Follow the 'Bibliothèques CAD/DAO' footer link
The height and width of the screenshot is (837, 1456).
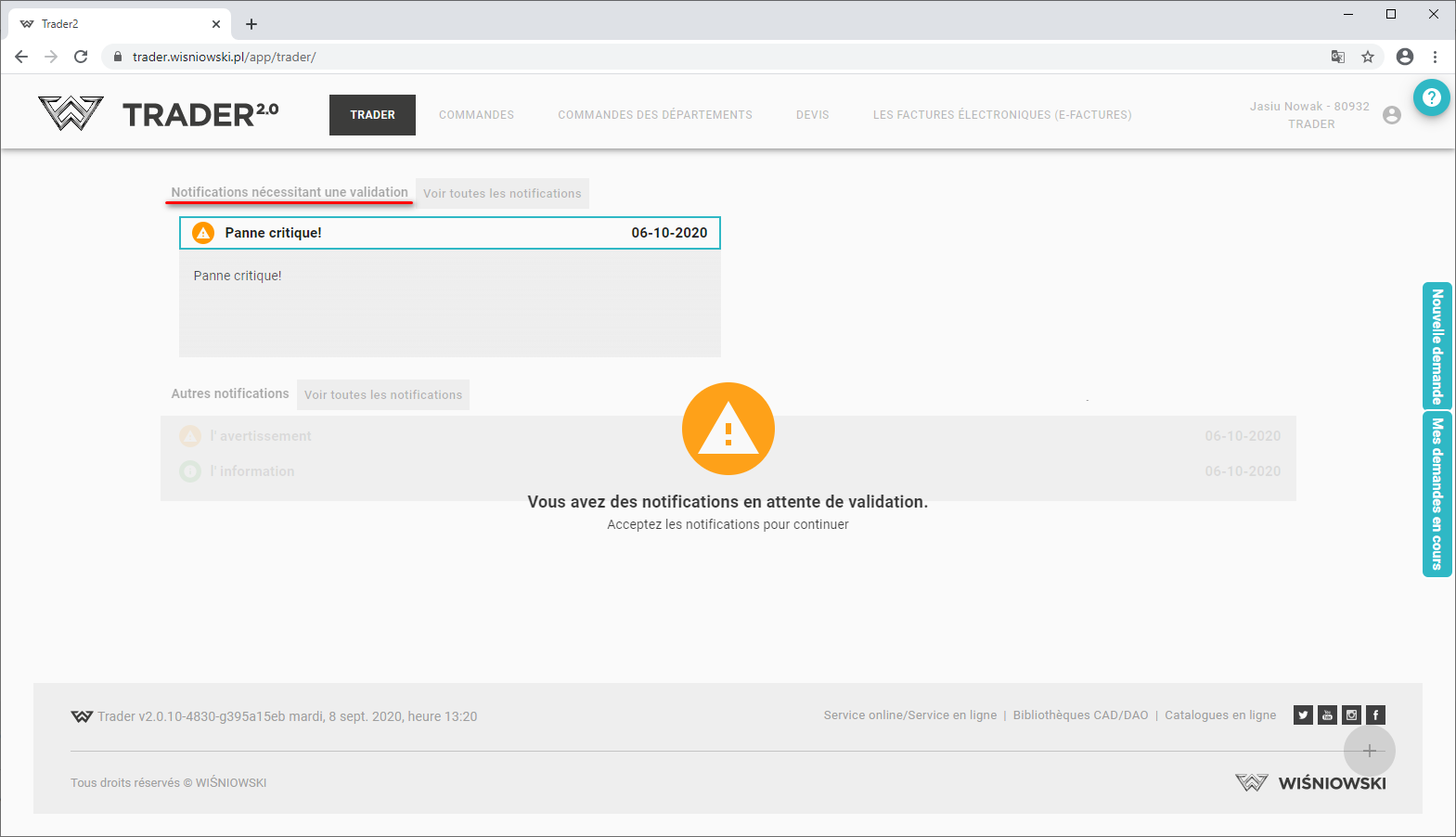[1080, 715]
